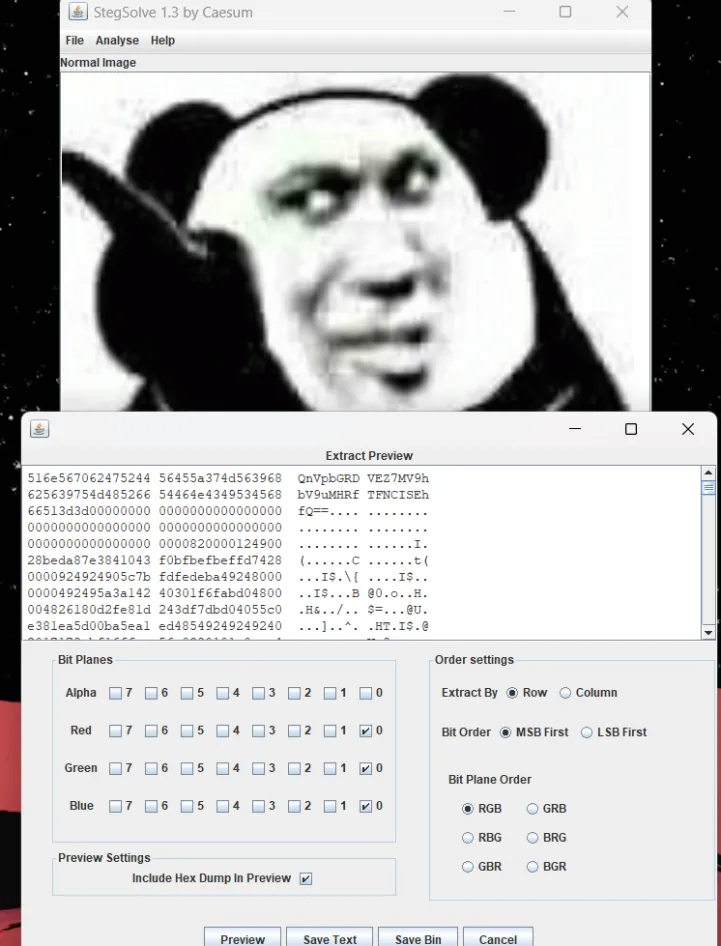
Task: Click the Save Bin button
Action: click(x=418, y=938)
